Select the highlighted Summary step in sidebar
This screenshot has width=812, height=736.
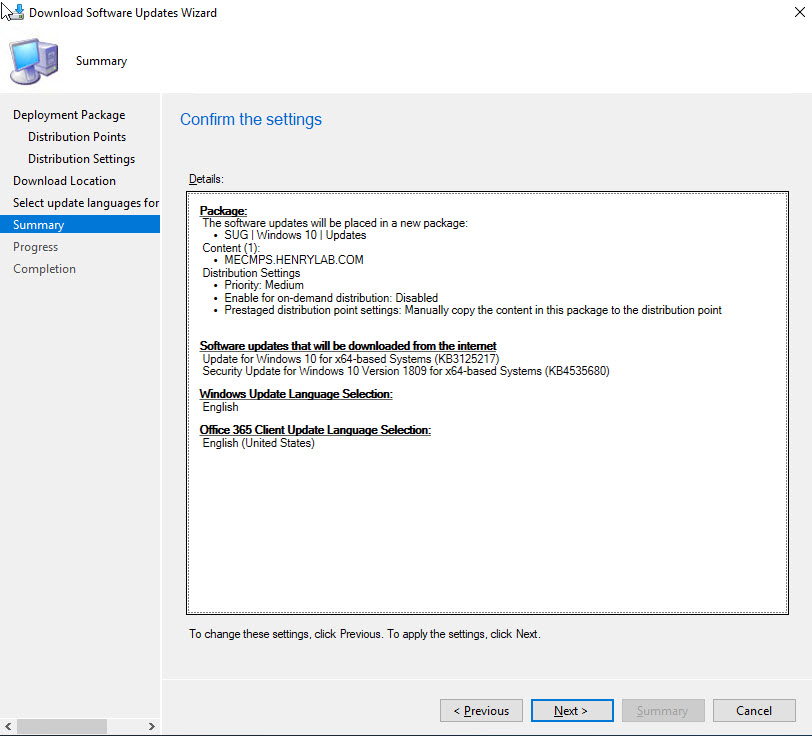pos(39,225)
